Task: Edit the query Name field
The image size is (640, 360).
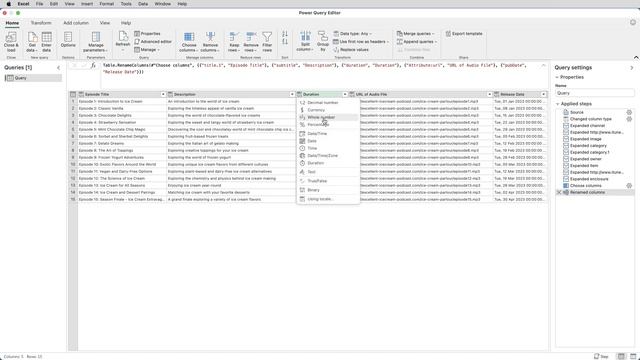Action: pyautogui.click(x=595, y=93)
